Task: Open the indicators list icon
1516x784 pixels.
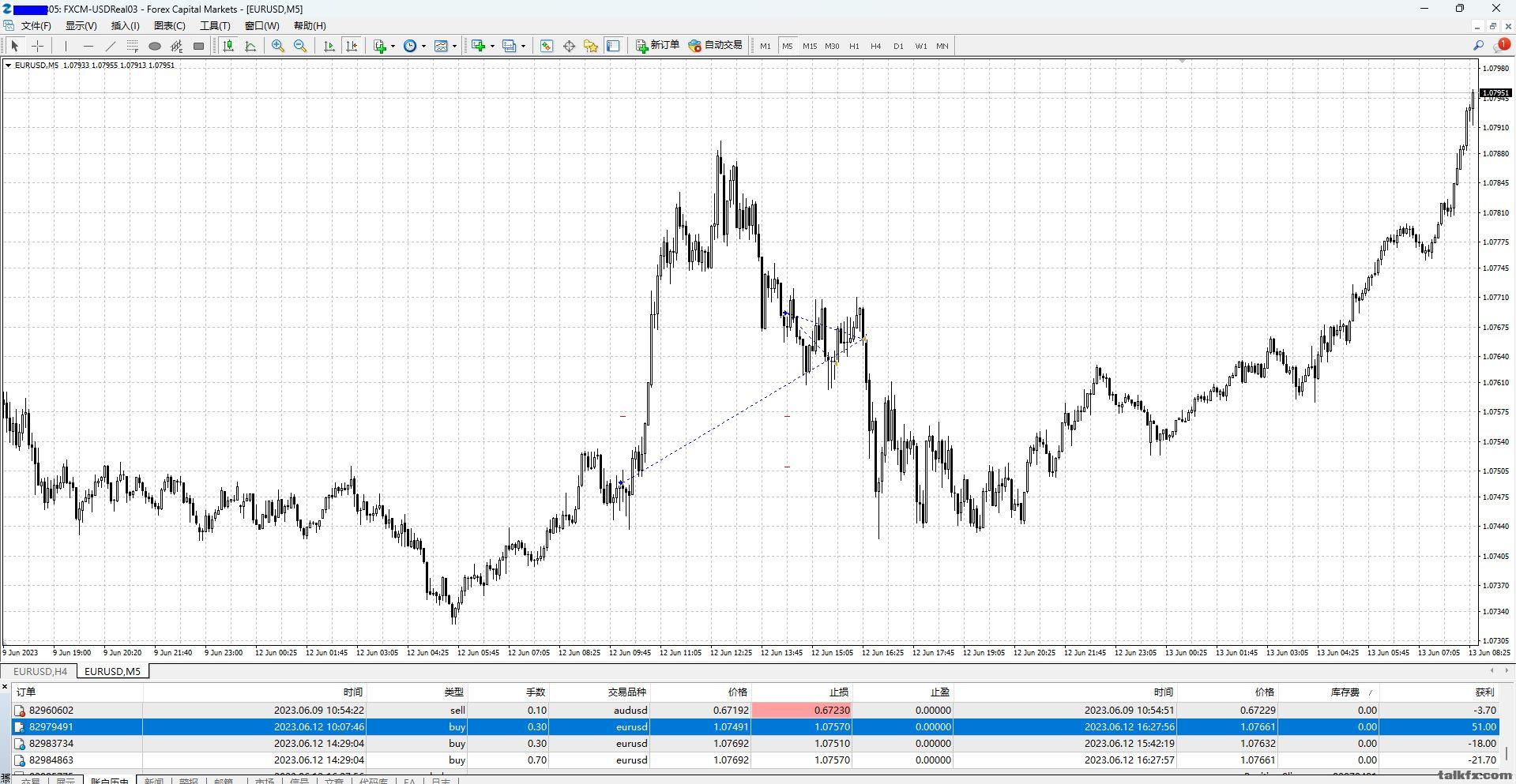Action: click(x=380, y=46)
